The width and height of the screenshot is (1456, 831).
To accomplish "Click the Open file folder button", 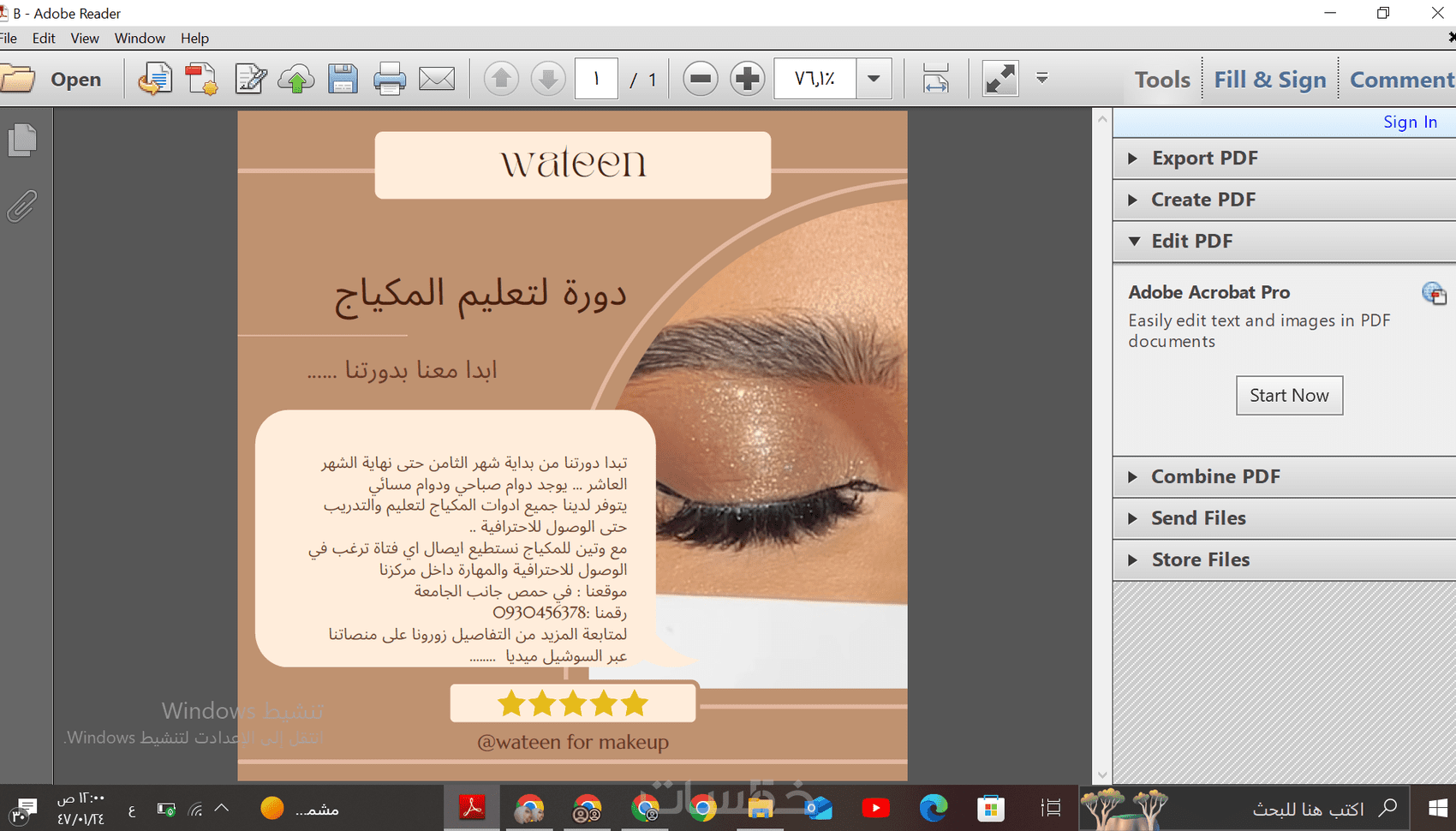I will pos(51,80).
